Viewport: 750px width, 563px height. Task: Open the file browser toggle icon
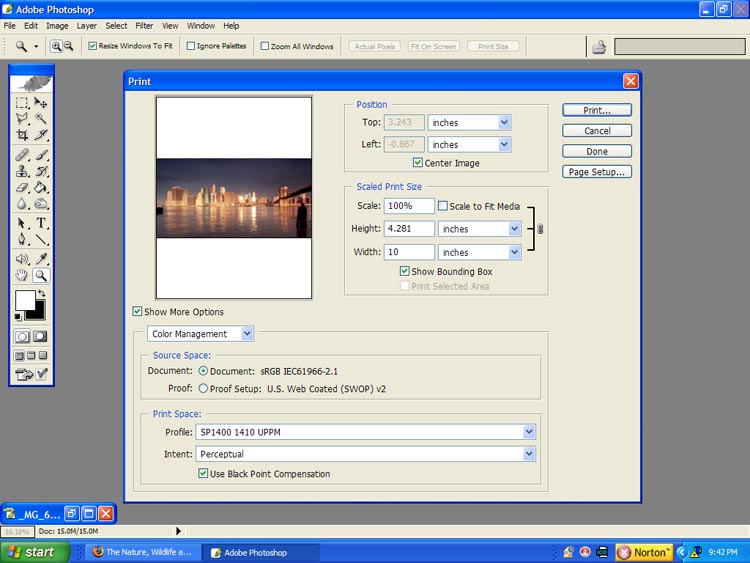tap(599, 46)
